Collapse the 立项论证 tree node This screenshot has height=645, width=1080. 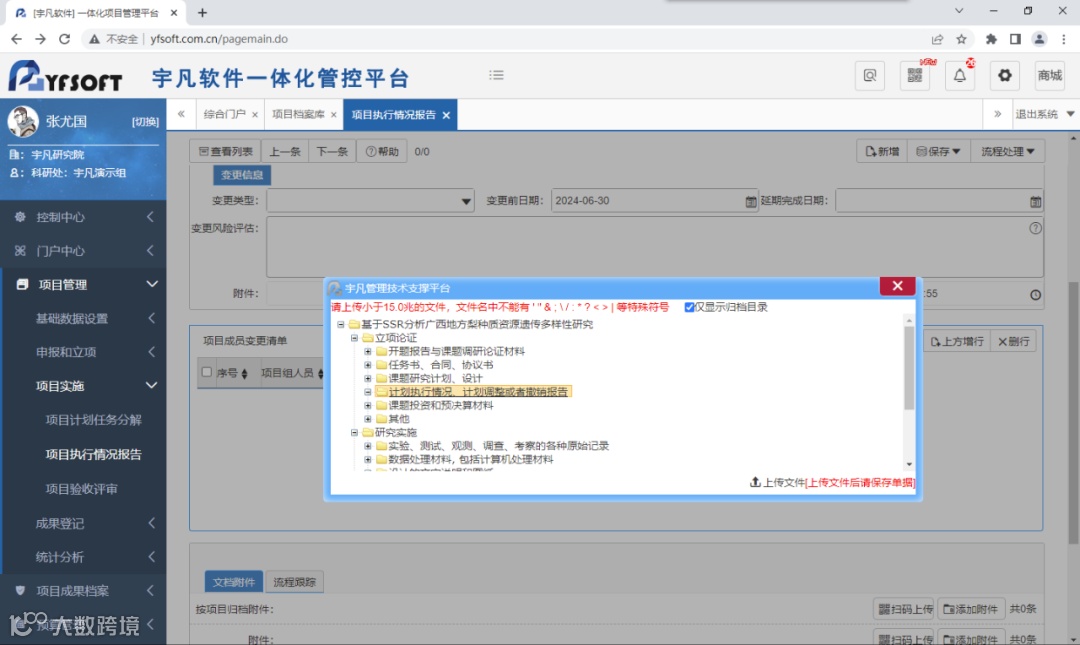[x=354, y=338]
